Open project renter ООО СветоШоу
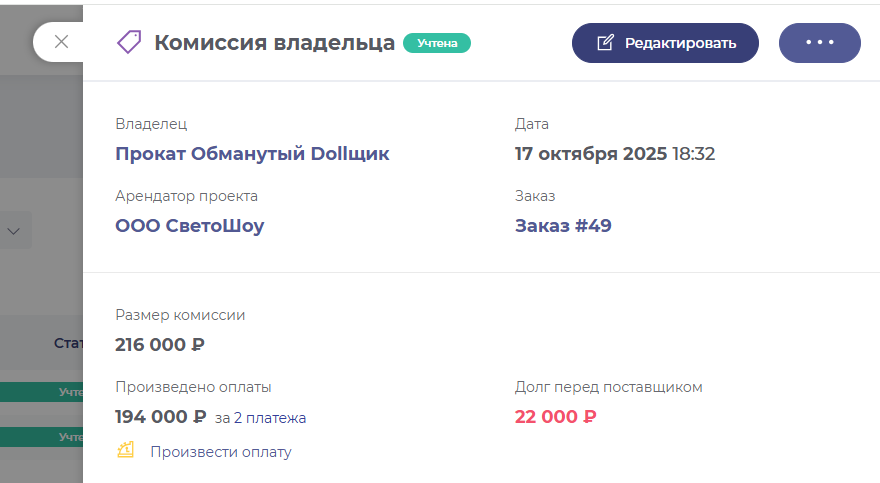The image size is (880, 483). (x=190, y=226)
